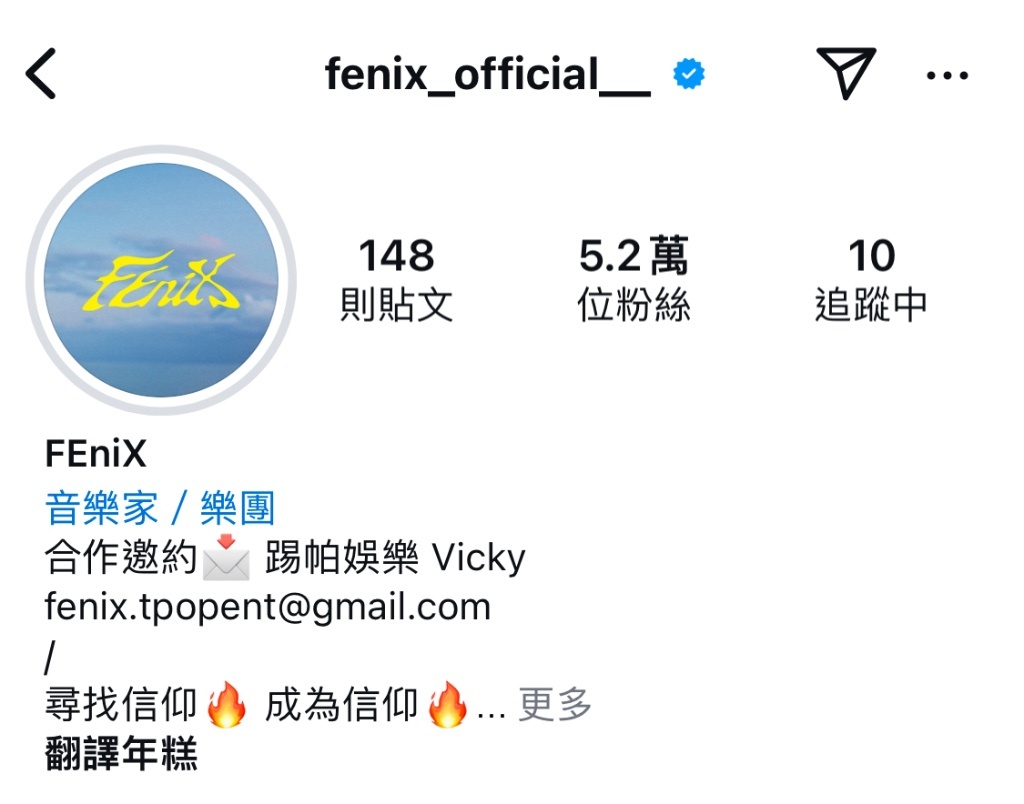
Task: Tap the 則貼文 label
Action: click(x=396, y=304)
